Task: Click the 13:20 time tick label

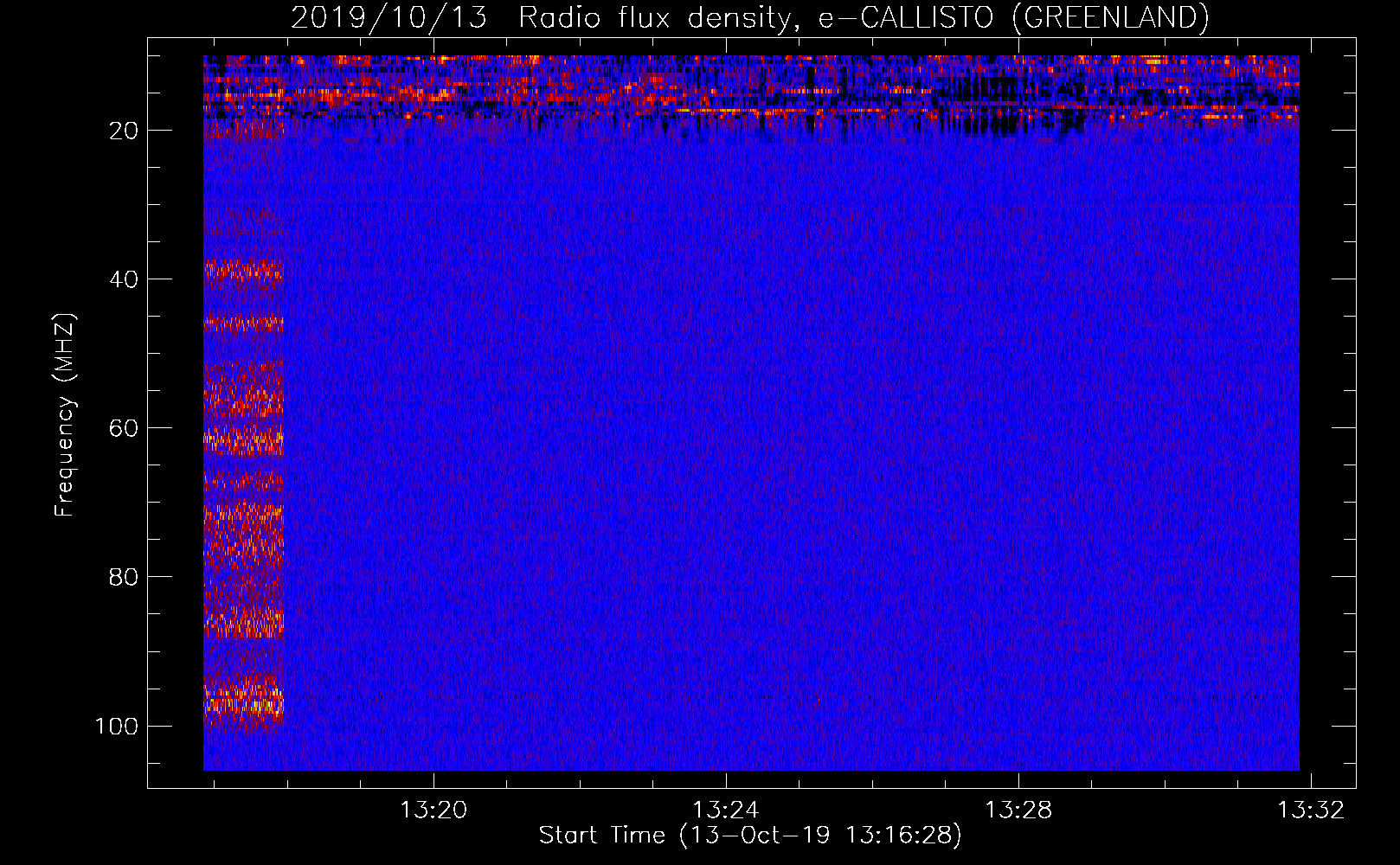Action: click(433, 810)
